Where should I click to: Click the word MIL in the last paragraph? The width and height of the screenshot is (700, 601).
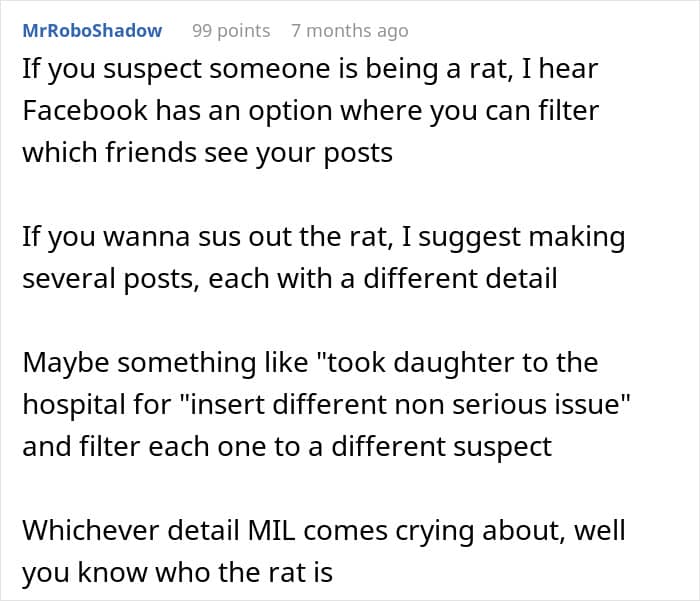click(x=270, y=529)
